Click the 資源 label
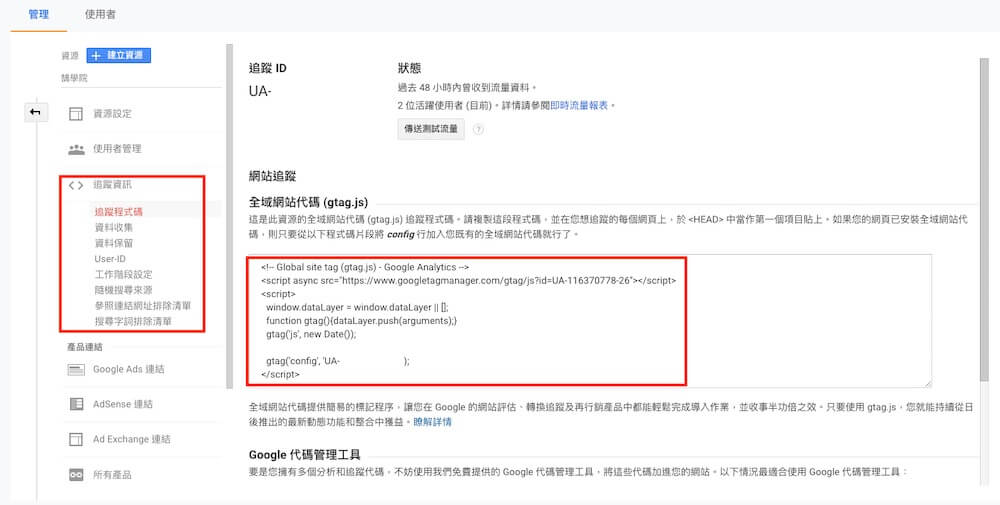The image size is (1000, 505). tap(70, 56)
